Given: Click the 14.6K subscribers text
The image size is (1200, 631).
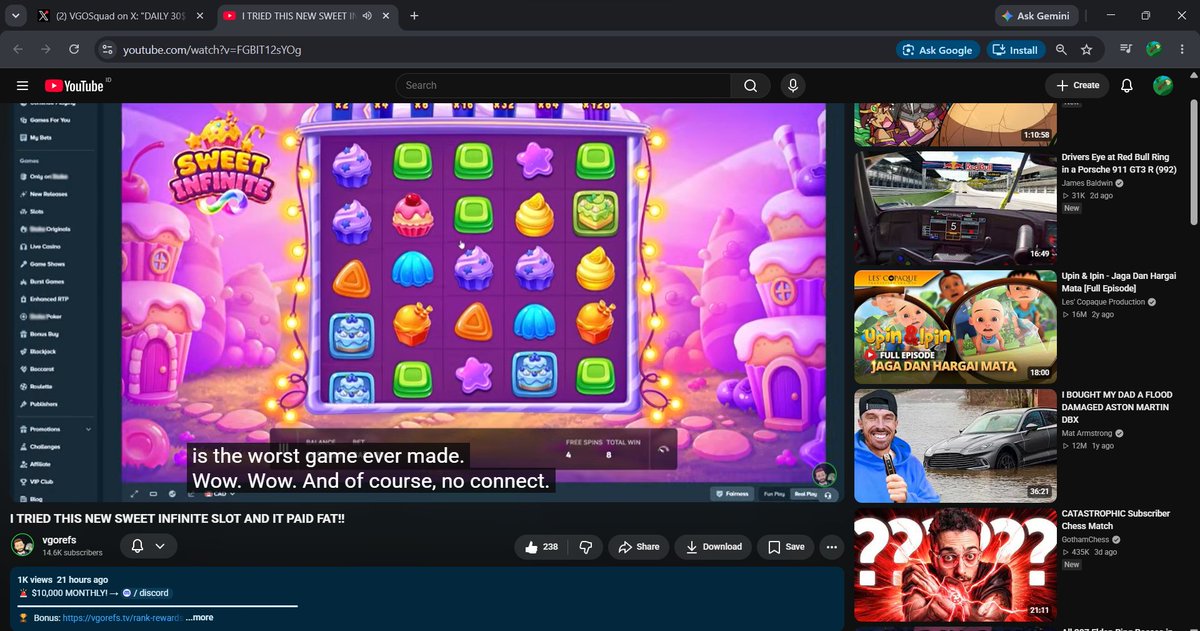Looking at the screenshot, I should (72, 553).
